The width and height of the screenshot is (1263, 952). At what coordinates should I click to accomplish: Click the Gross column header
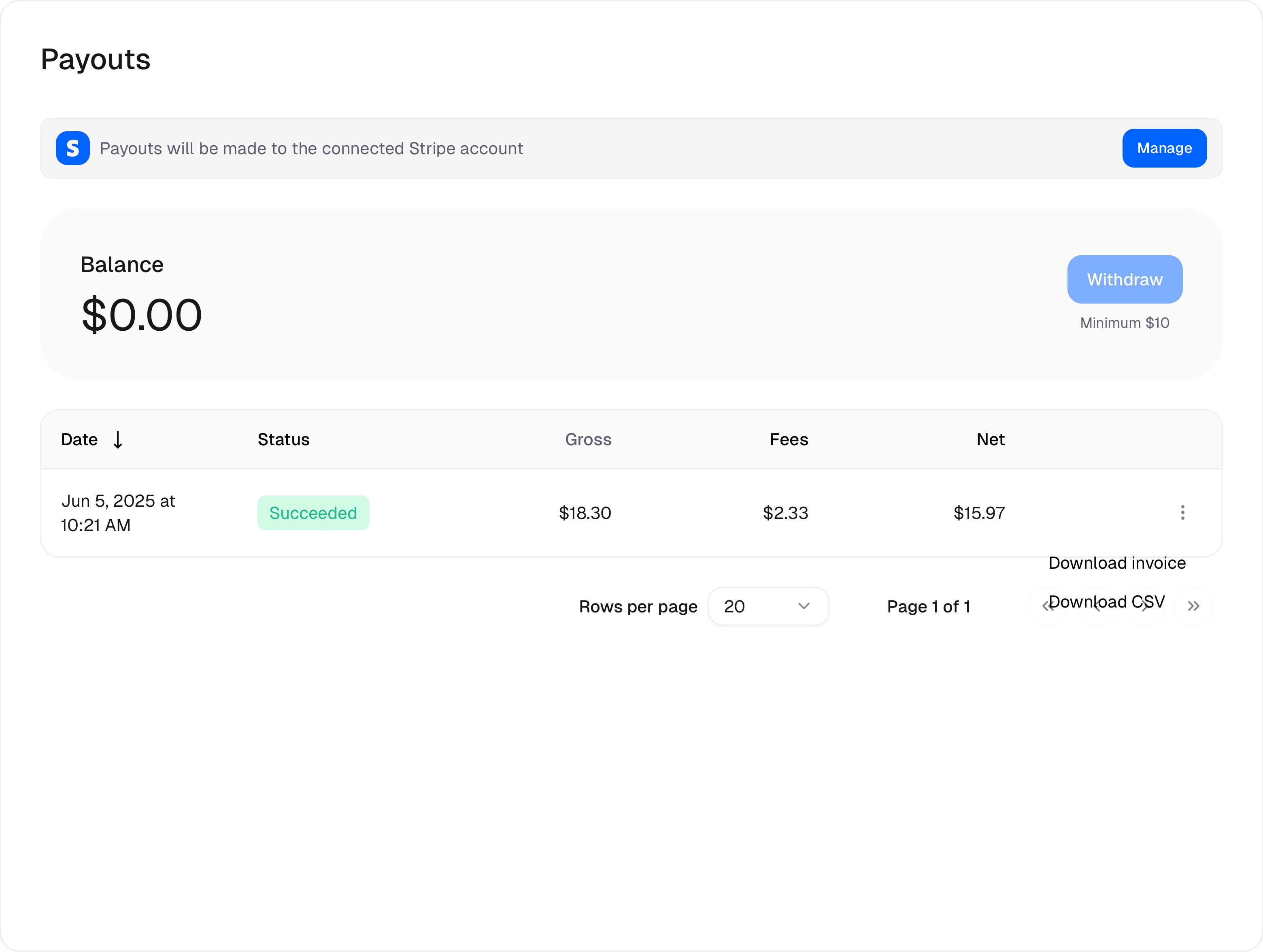coord(587,440)
